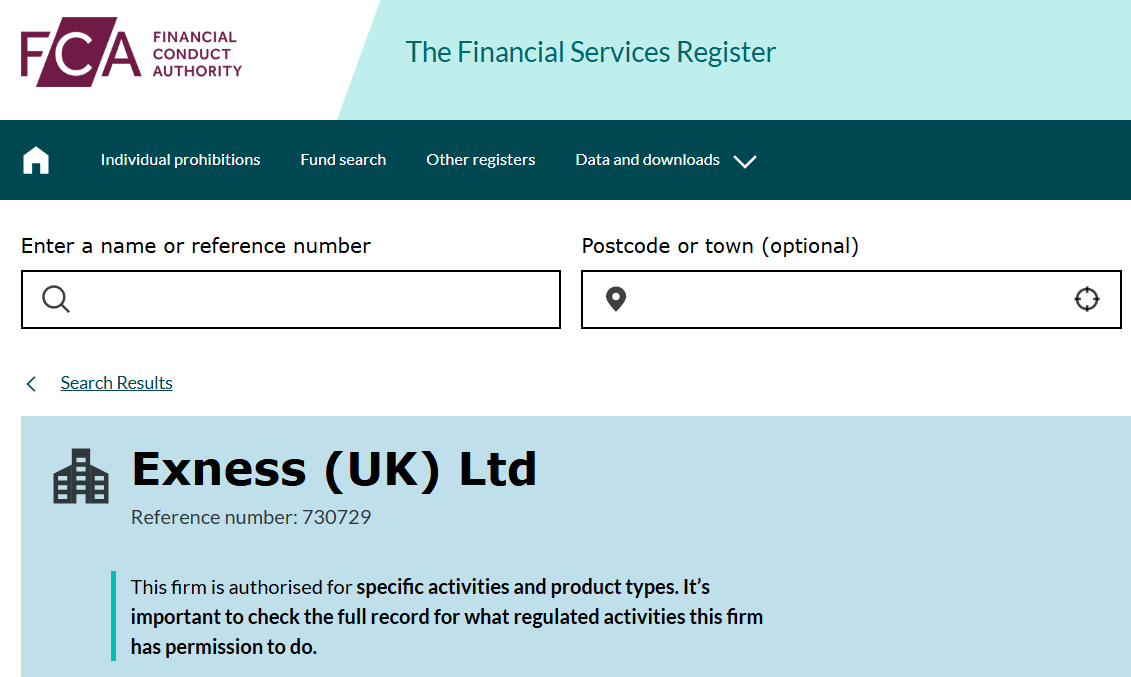Image resolution: width=1131 pixels, height=677 pixels.
Task: Click the 'Enter a name or reference number' label
Action: coord(196,246)
